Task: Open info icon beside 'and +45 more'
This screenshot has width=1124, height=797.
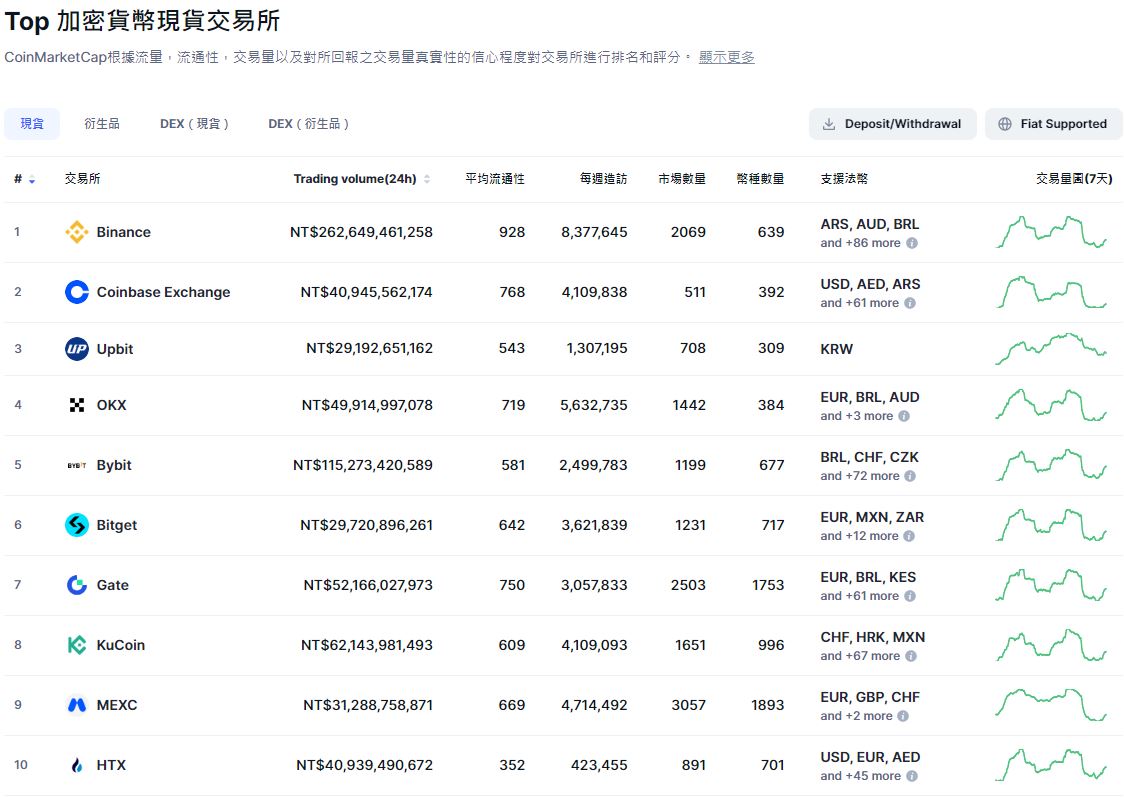Action: coord(912,776)
